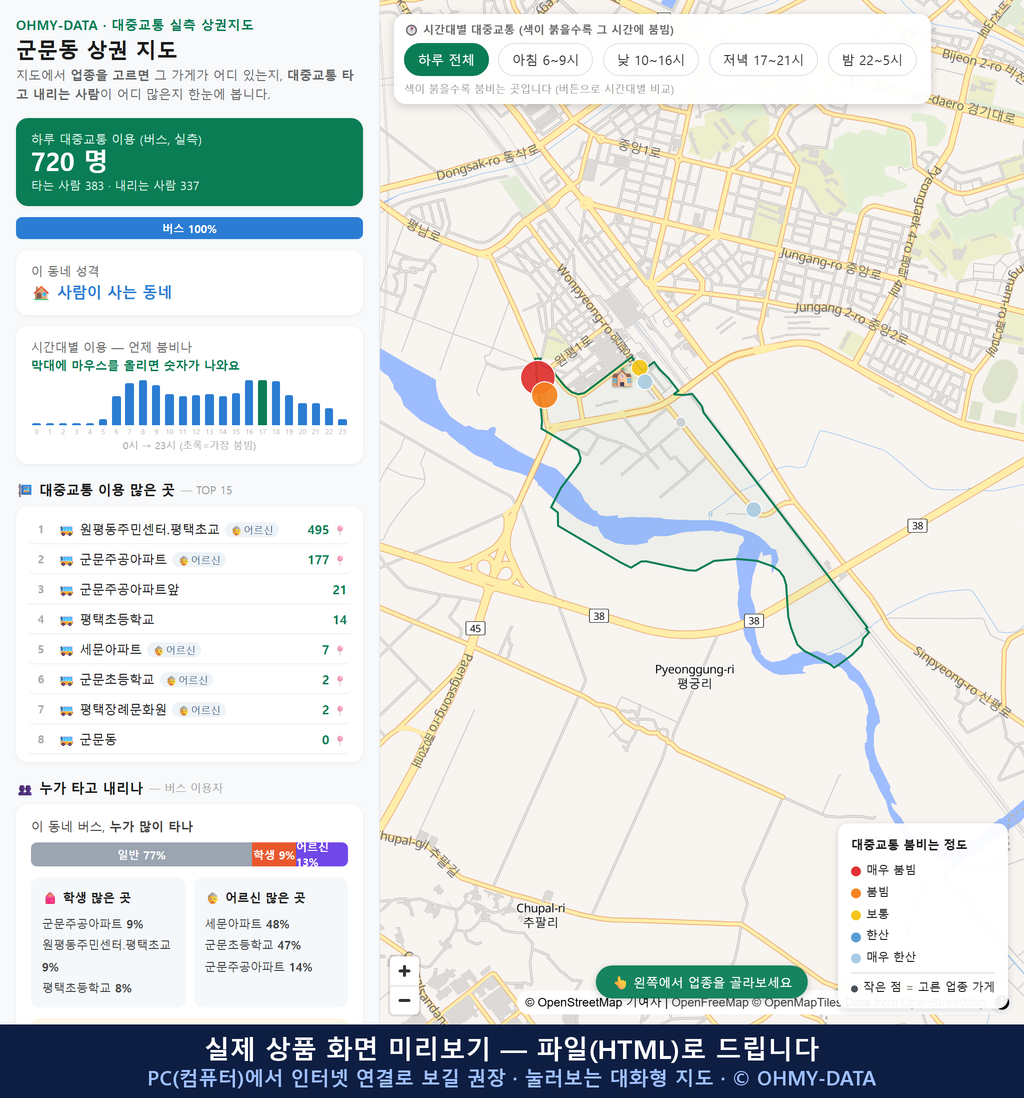Image resolution: width=1024 pixels, height=1098 pixels.
Task: Click the 어르신 badge on 원평동주민센터.평택초교 row
Action: click(253, 530)
